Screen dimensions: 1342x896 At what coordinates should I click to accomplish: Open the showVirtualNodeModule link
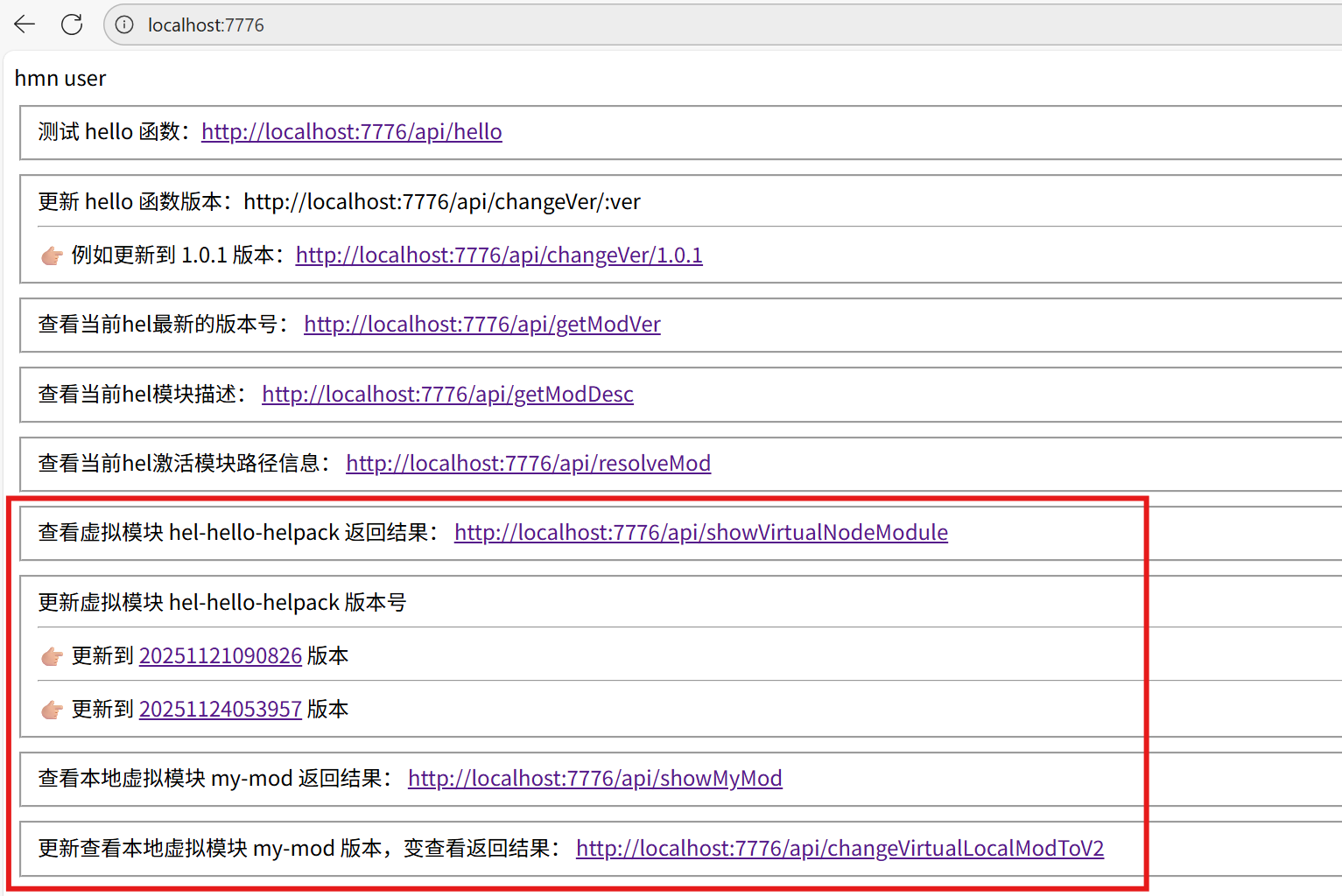point(700,533)
